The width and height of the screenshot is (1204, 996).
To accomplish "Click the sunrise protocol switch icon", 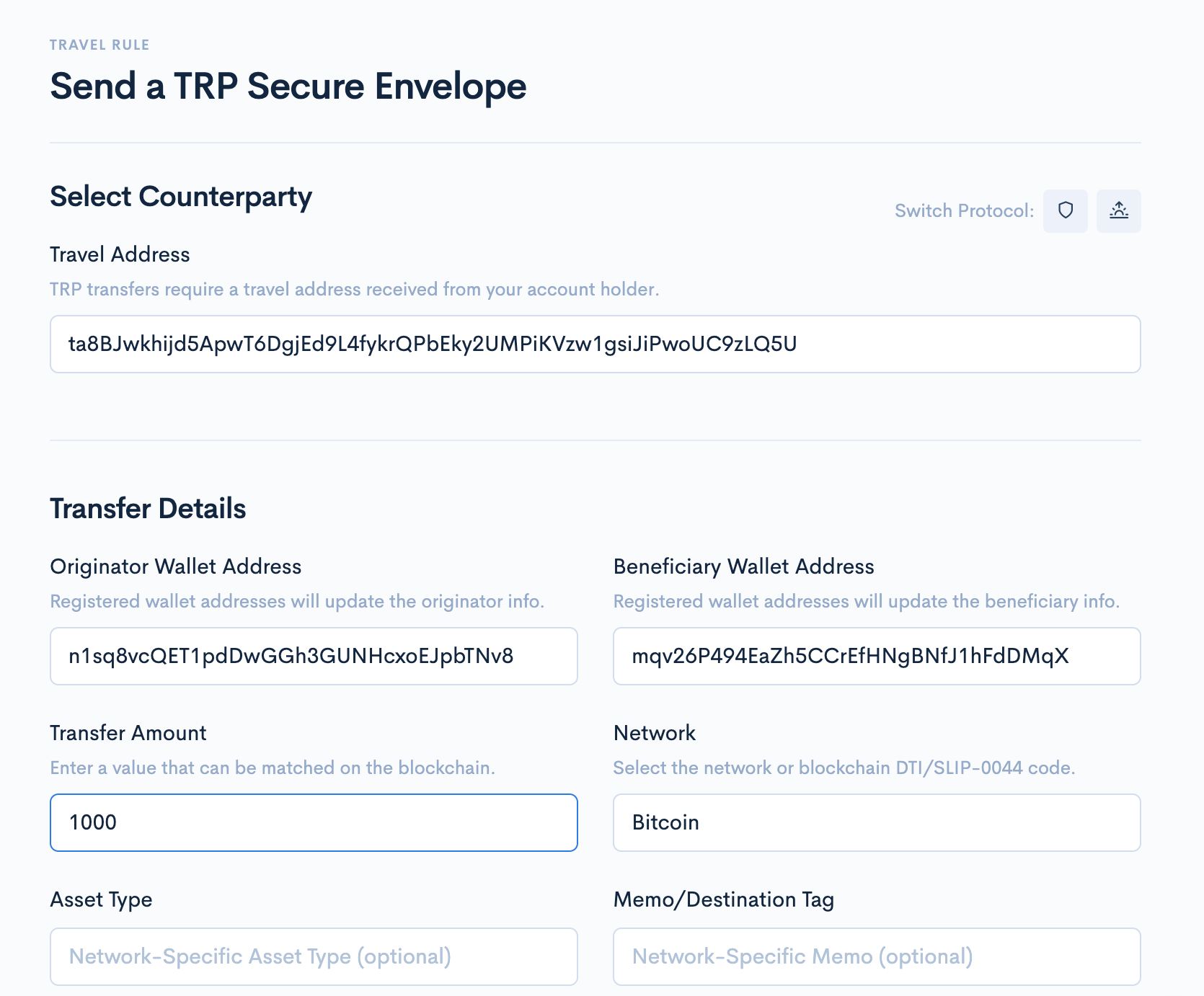I will 1118,210.
